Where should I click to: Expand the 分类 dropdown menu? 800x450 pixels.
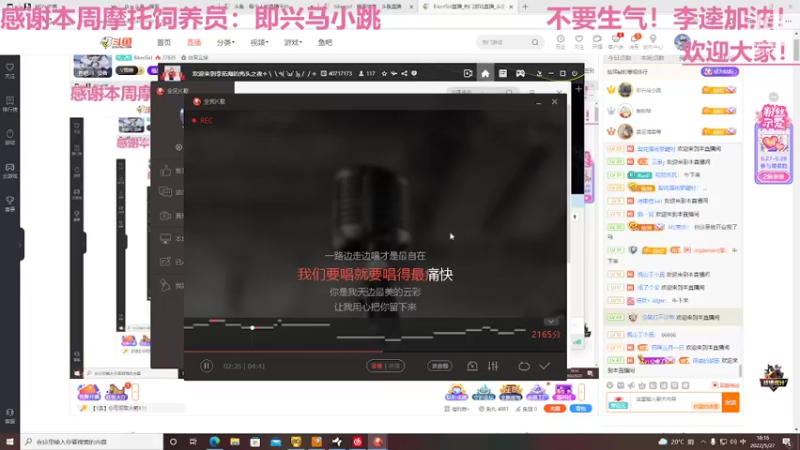pyautogui.click(x=226, y=42)
